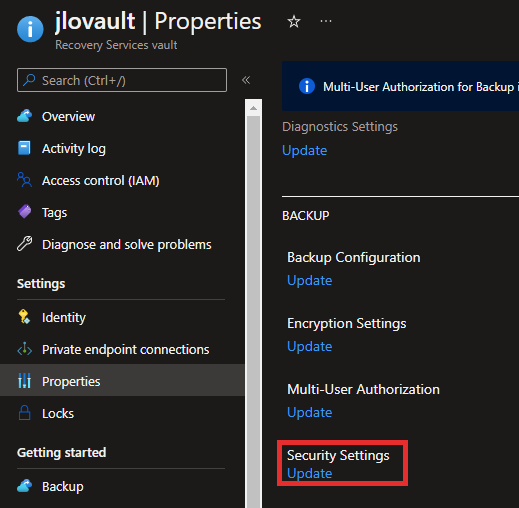Screen dimensions: 519x508
Task: Open the more options ellipsis in header
Action: point(326,21)
